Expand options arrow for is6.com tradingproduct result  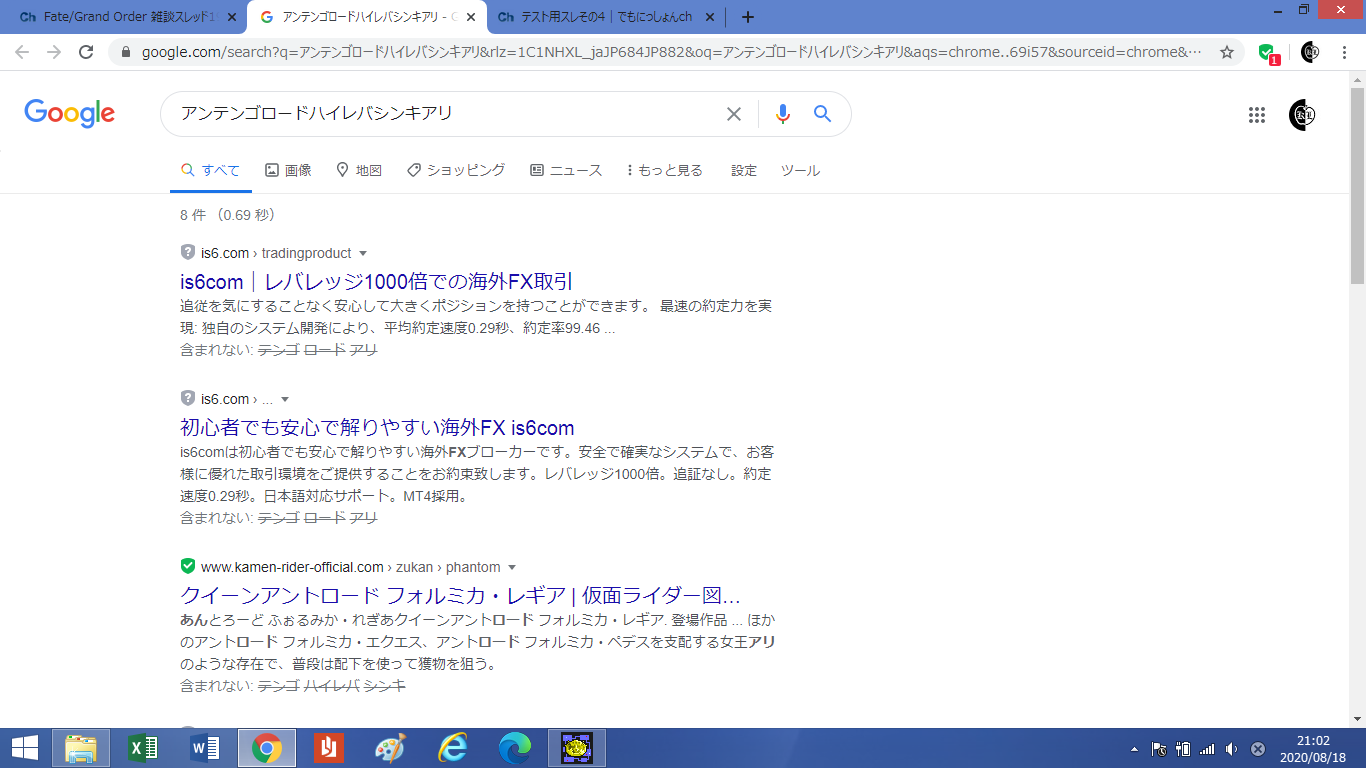pyautogui.click(x=363, y=253)
